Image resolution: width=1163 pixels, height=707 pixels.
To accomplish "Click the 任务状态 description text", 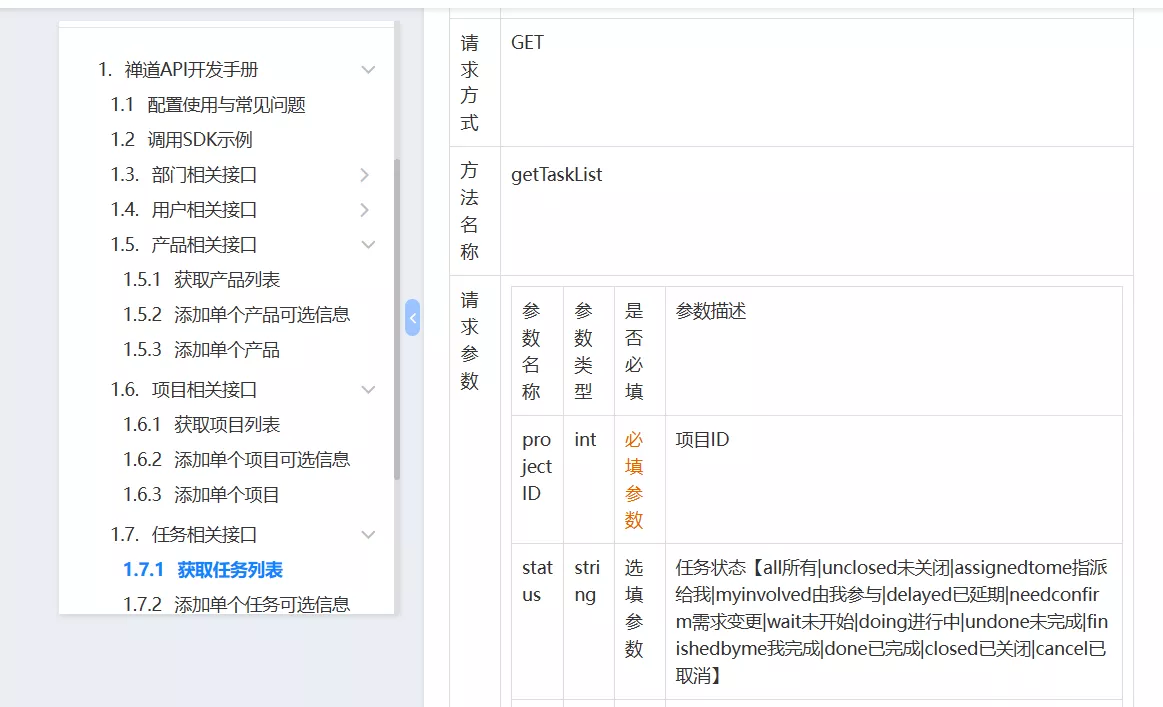I will click(x=892, y=622).
